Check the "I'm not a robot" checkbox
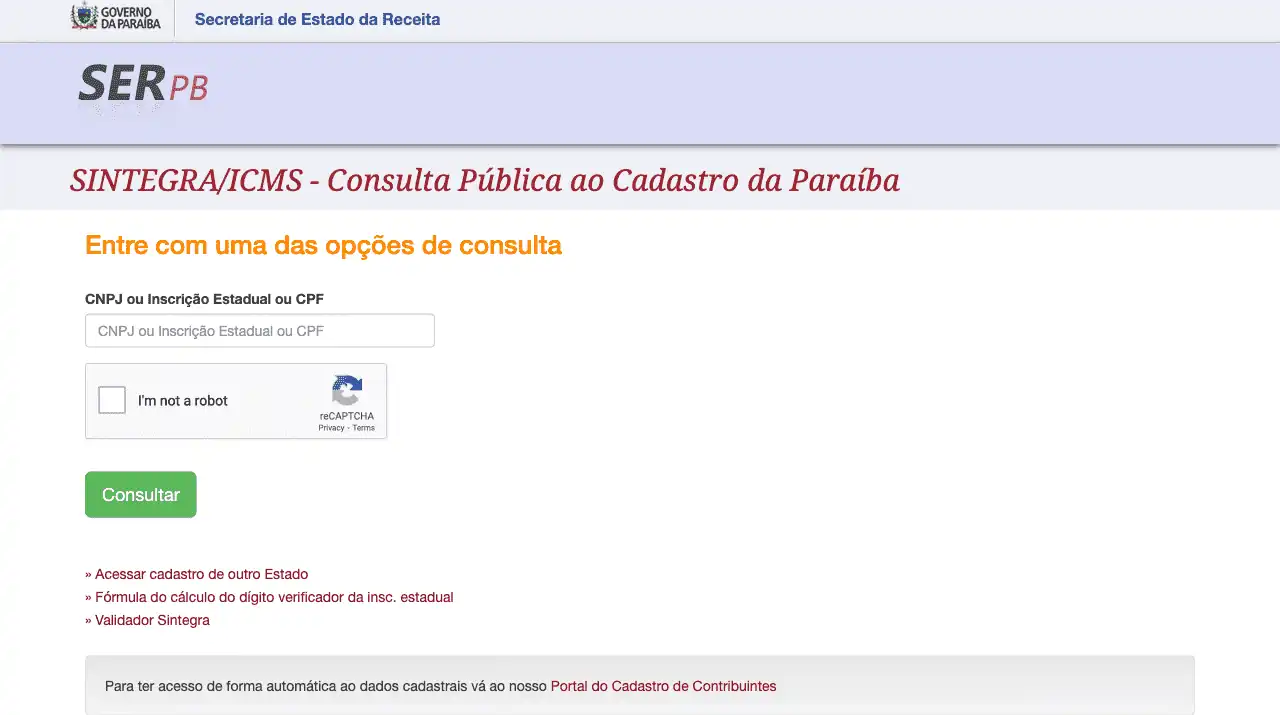The height and width of the screenshot is (715, 1280). 112,400
